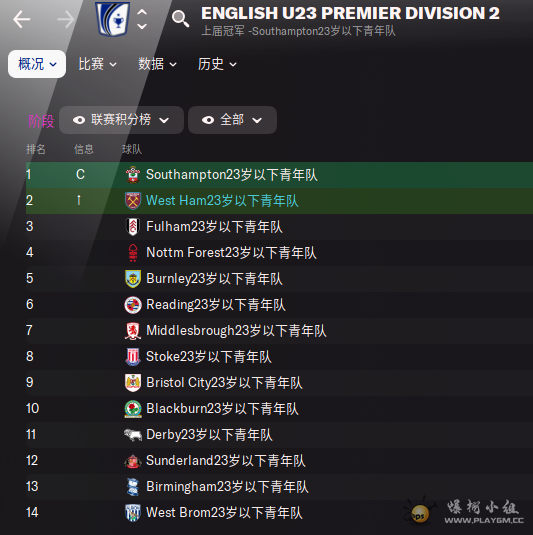Step to next competition with up arrow
The height and width of the screenshot is (535, 533).
[142, 12]
